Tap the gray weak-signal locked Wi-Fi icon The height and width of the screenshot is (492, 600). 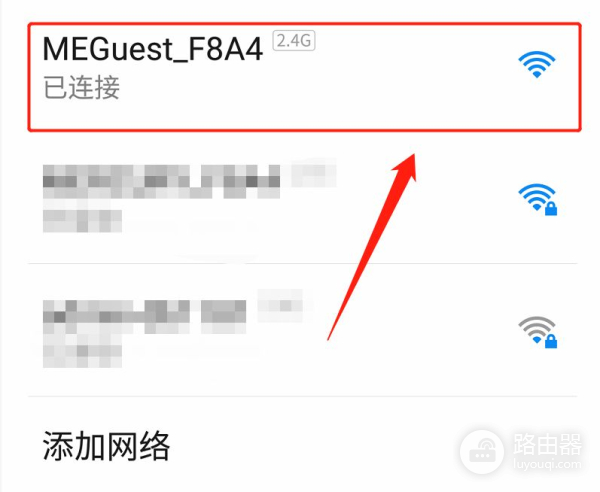click(x=537, y=332)
